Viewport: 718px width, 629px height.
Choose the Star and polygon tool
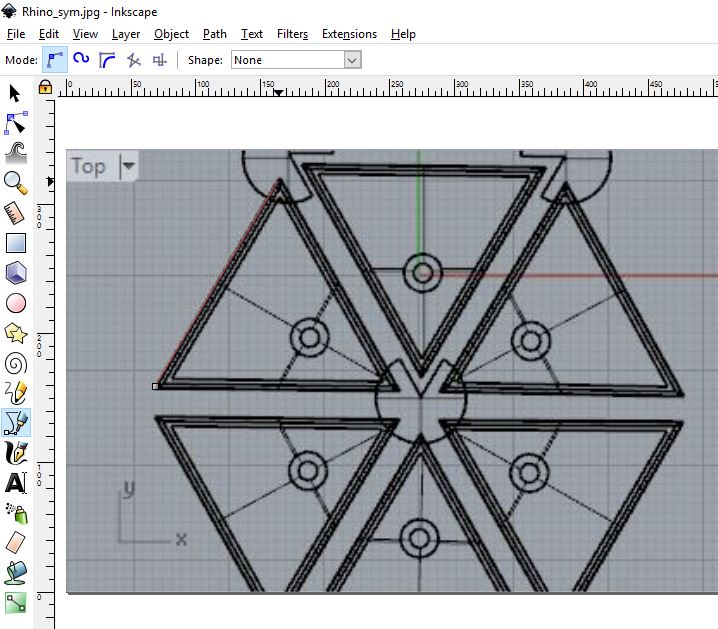(x=16, y=333)
